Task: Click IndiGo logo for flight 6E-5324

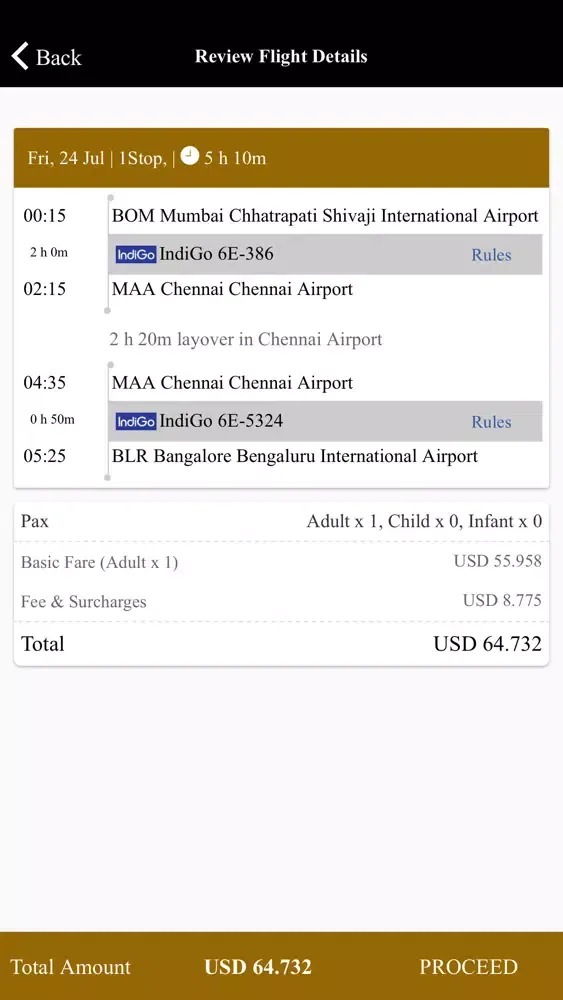Action: 136,421
